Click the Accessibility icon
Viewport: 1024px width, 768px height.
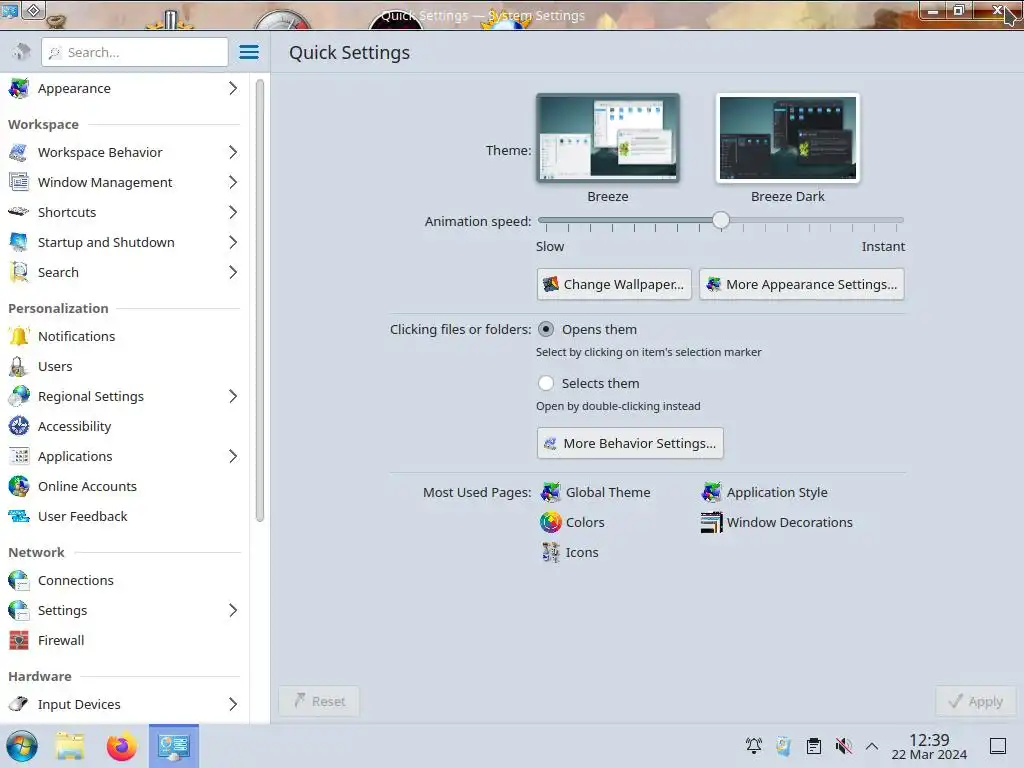[19, 426]
